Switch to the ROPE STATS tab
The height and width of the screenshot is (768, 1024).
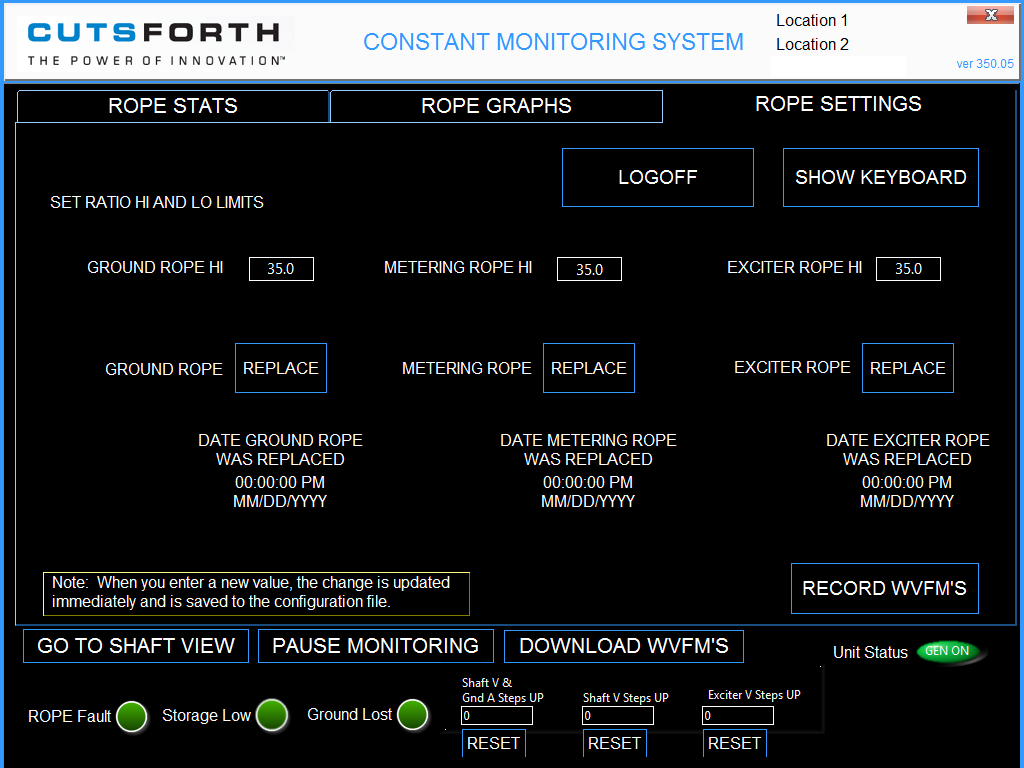coord(172,106)
